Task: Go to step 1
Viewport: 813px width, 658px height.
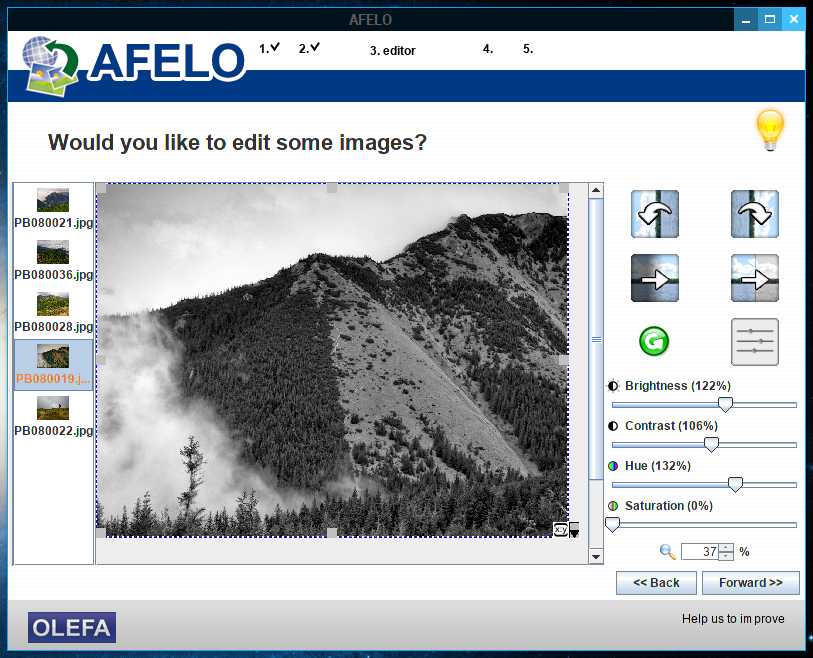Action: click(x=269, y=48)
